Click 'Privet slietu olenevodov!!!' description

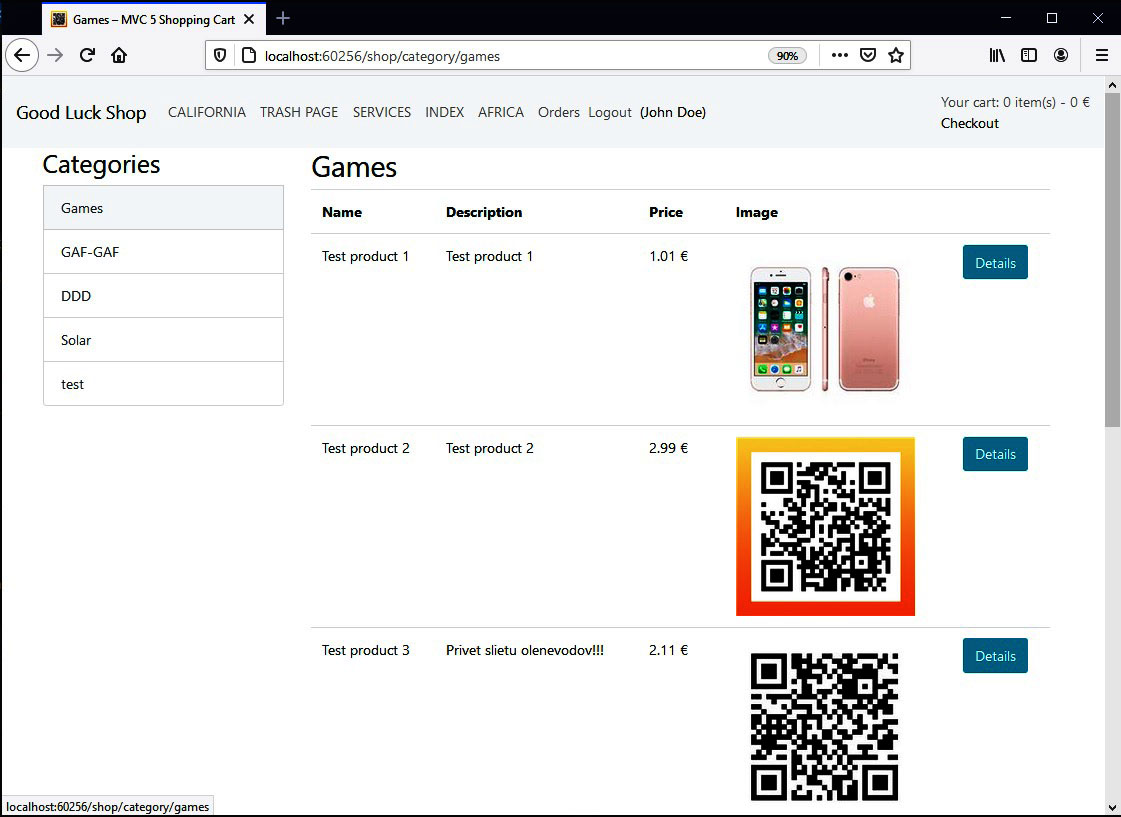[525, 650]
